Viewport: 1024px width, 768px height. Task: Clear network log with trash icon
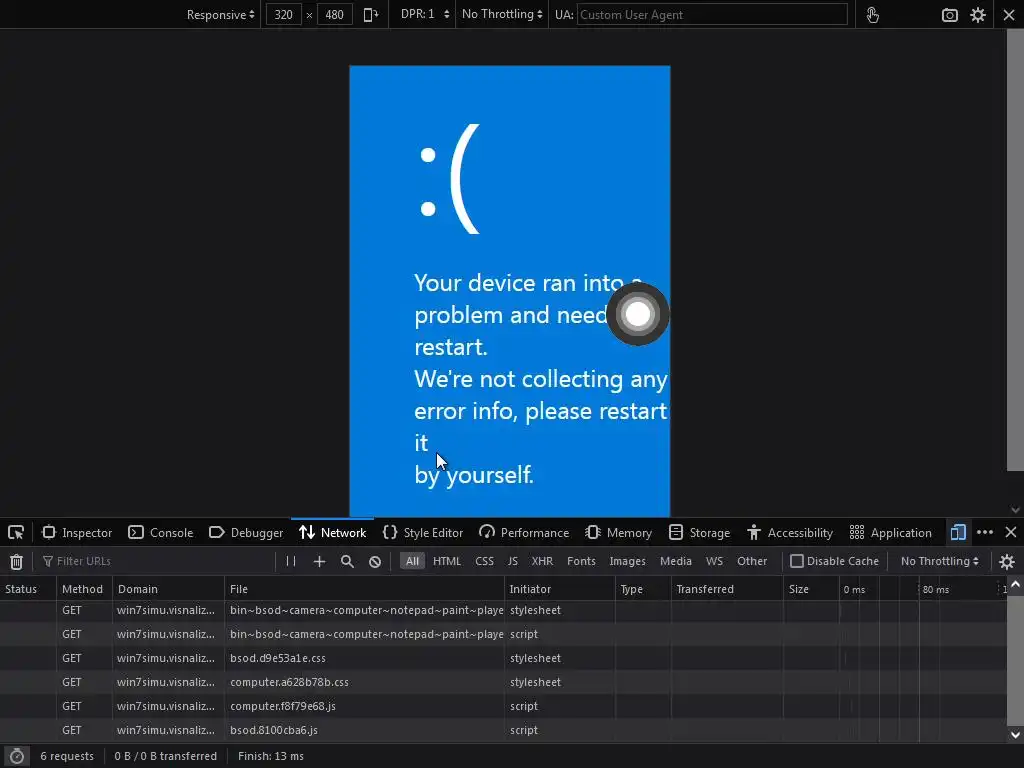16,562
